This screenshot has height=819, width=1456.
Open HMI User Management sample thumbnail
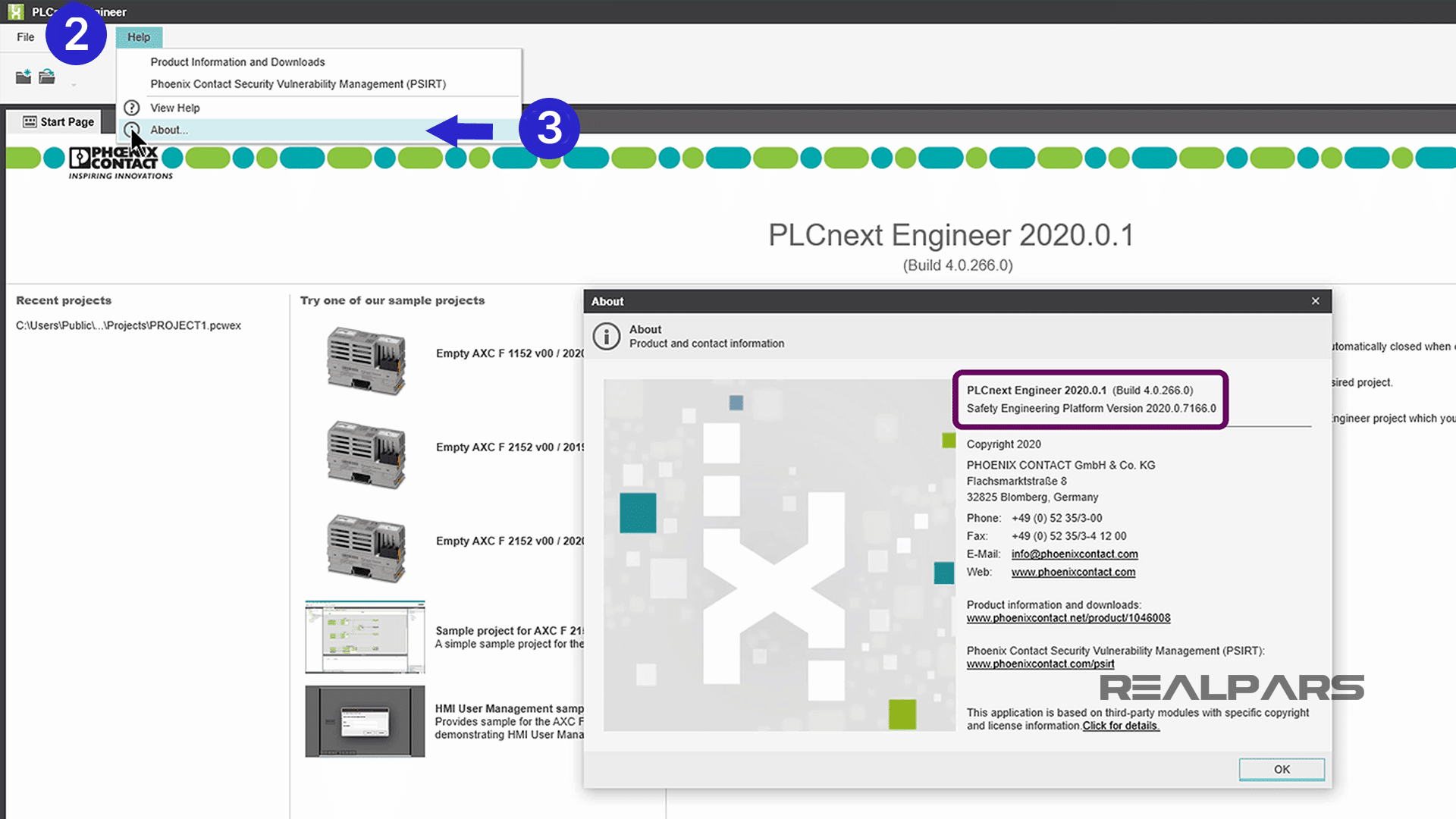[365, 721]
